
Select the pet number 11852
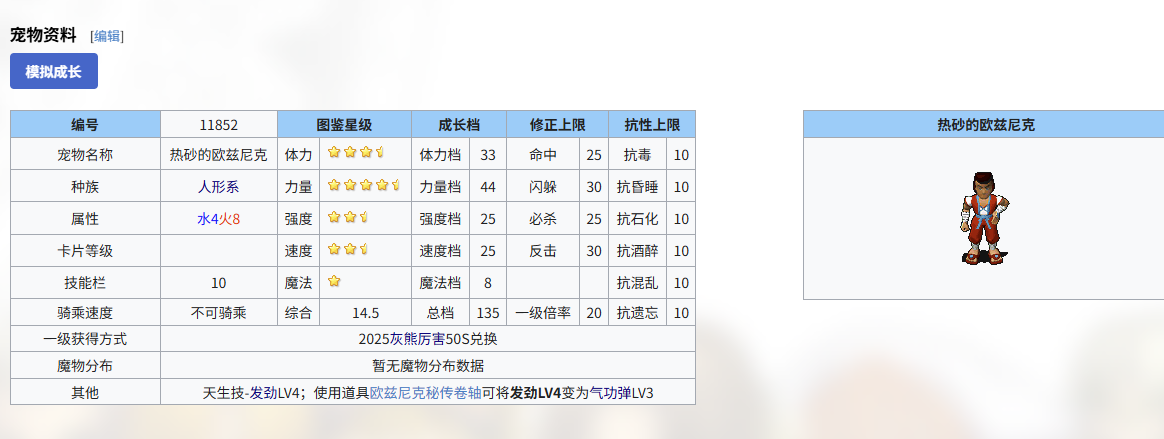point(219,124)
